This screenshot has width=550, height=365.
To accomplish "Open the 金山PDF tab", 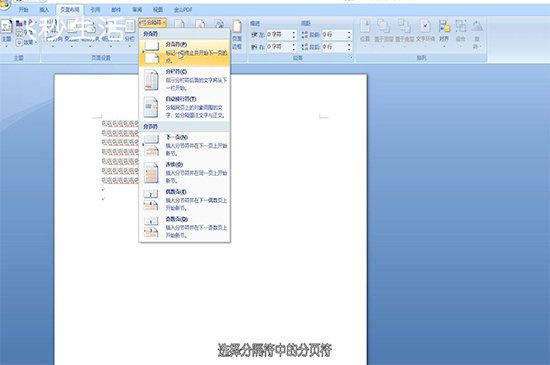I will click(x=183, y=10).
